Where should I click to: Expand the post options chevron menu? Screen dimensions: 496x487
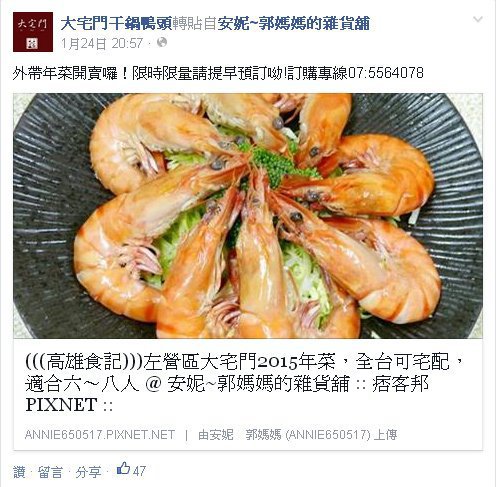[x=478, y=19]
